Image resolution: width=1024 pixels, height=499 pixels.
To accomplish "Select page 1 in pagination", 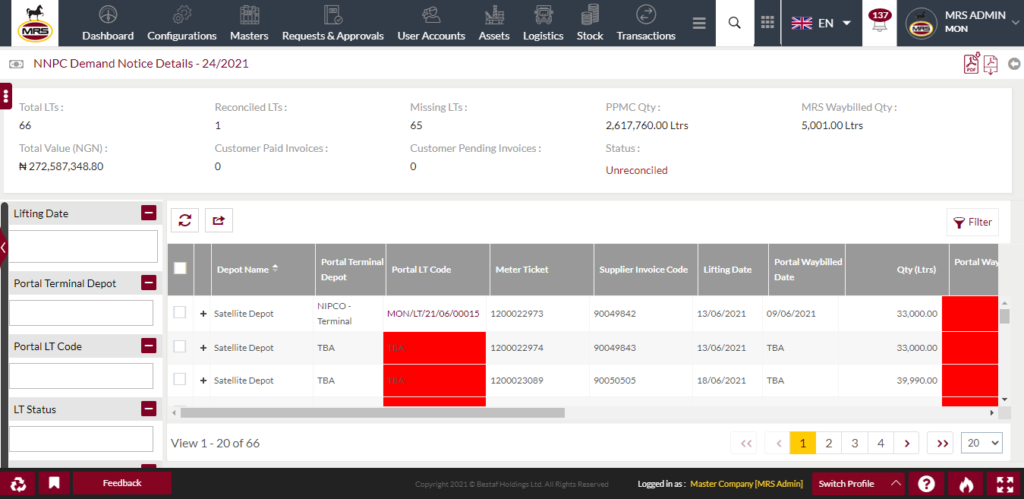I will (x=803, y=443).
